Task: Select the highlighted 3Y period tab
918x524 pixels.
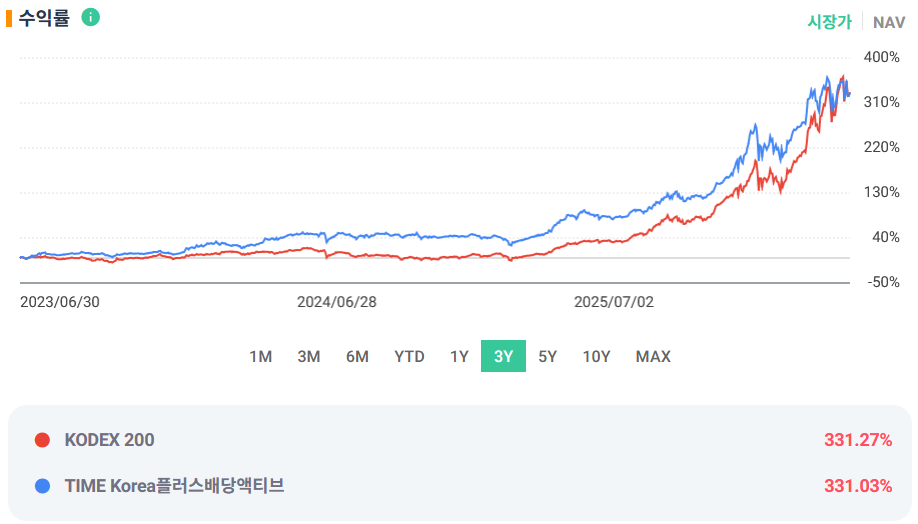Action: tap(503, 356)
